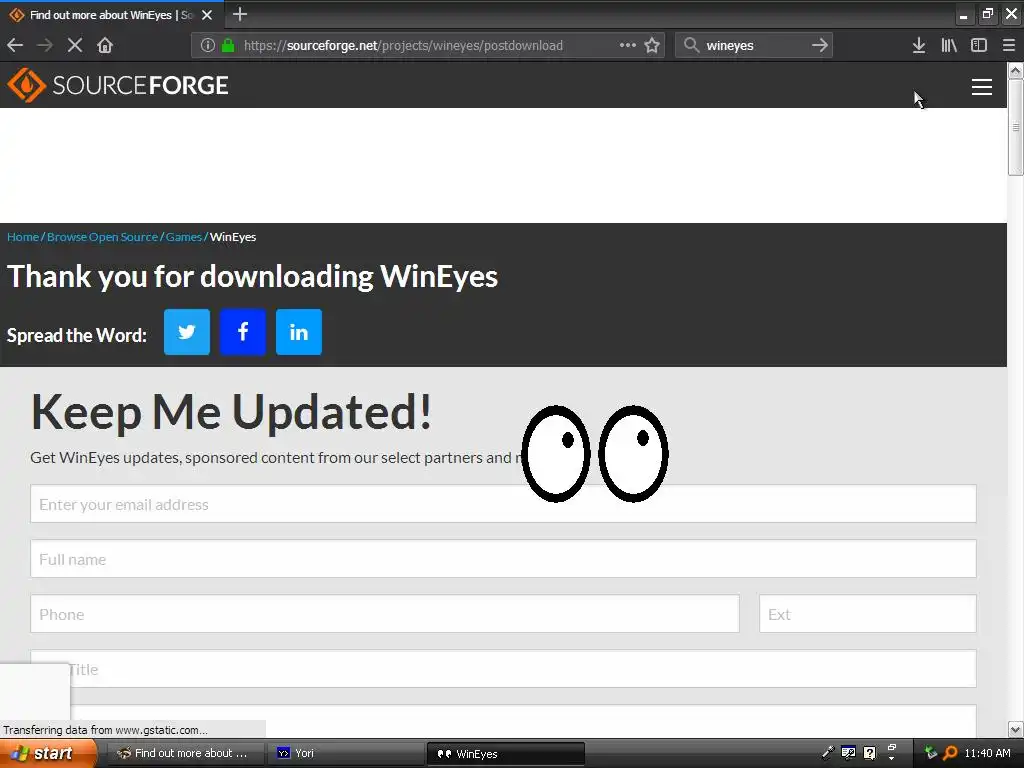Click the floating WinEyes eyes window
The height and width of the screenshot is (768, 1024).
point(594,453)
